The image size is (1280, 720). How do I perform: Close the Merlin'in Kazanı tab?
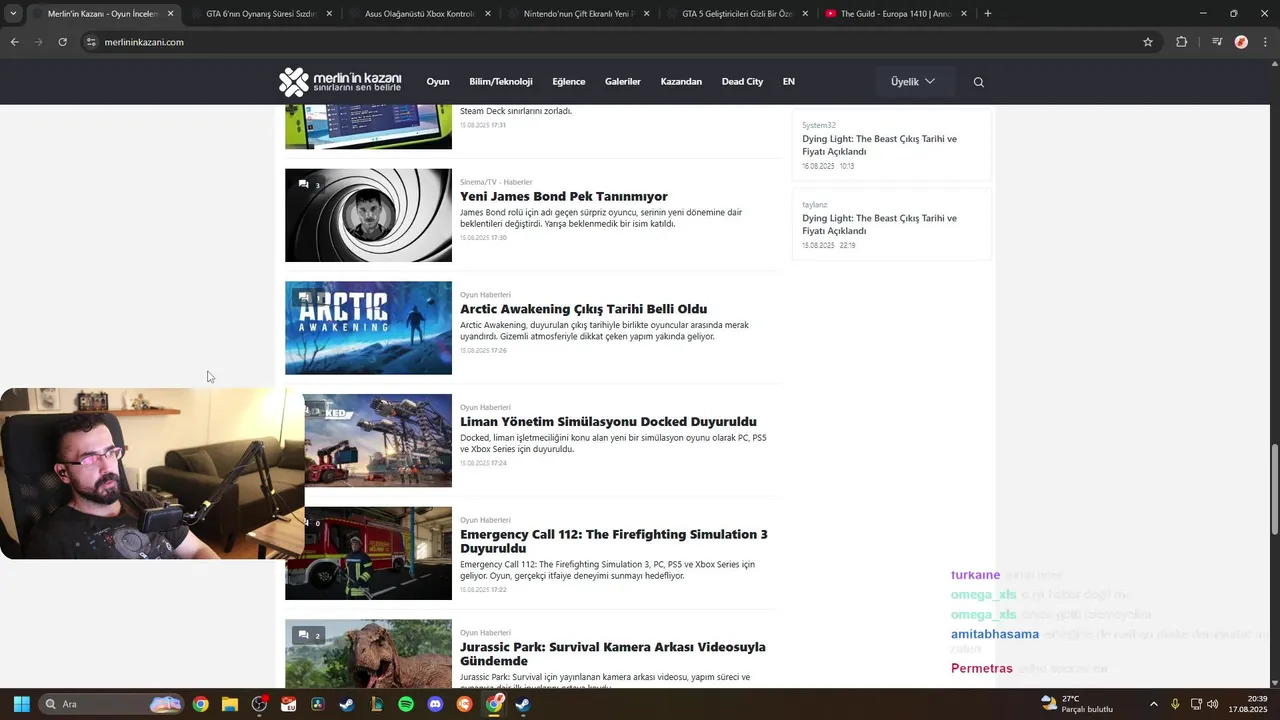(170, 14)
